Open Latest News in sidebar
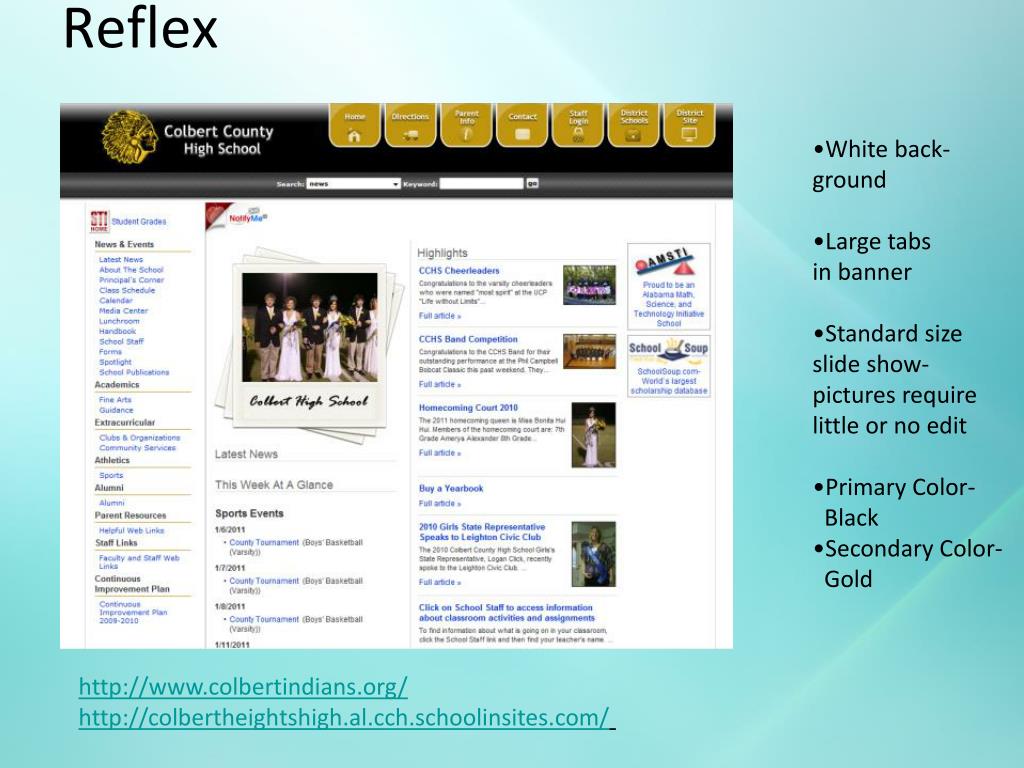 click(x=121, y=259)
